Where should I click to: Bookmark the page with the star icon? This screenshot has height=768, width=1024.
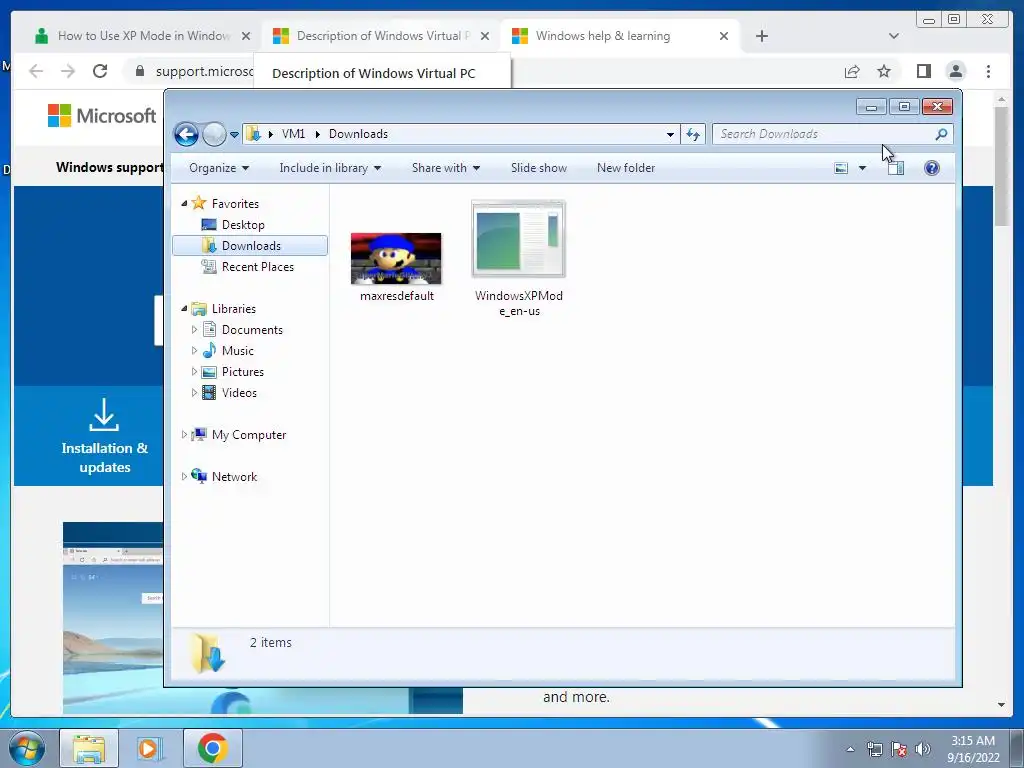coord(884,71)
